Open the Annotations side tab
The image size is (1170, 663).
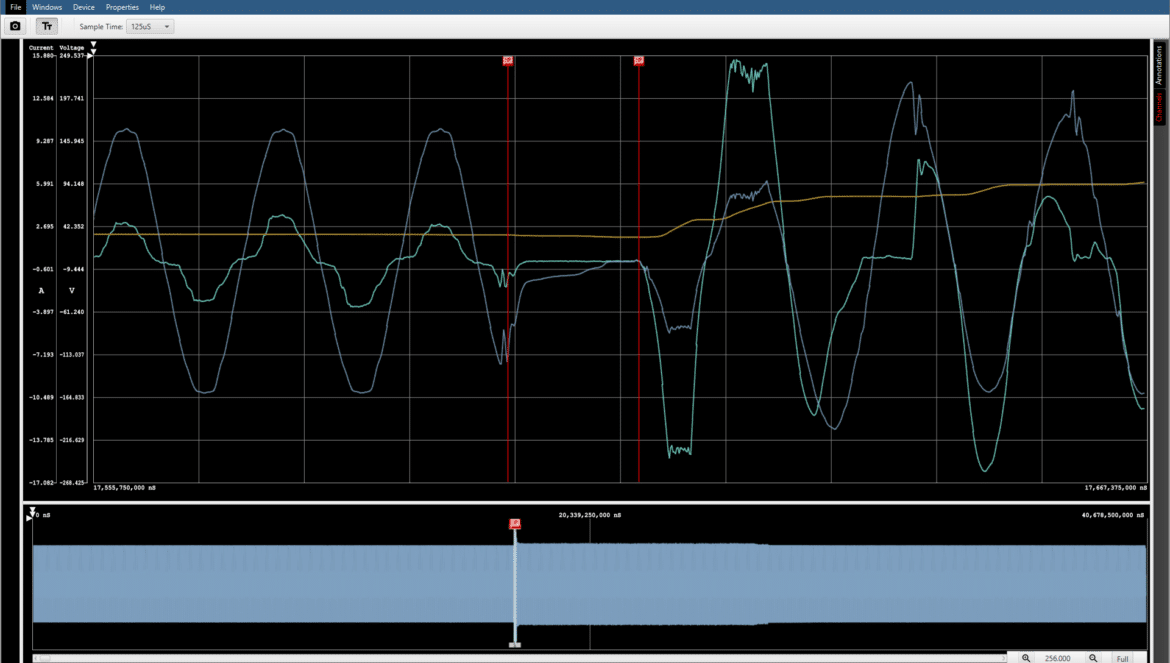tap(1160, 64)
